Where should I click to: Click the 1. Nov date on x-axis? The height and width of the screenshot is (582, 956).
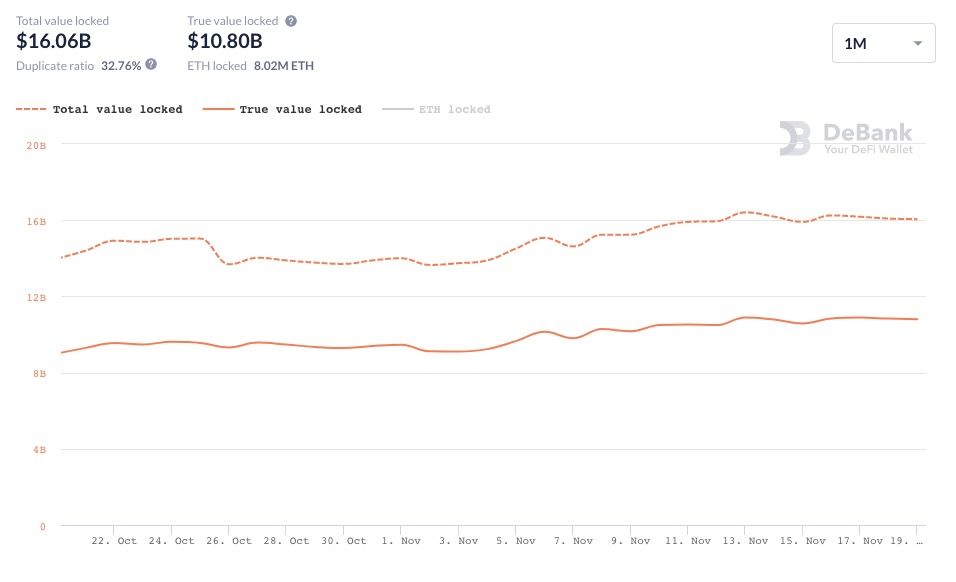point(401,541)
